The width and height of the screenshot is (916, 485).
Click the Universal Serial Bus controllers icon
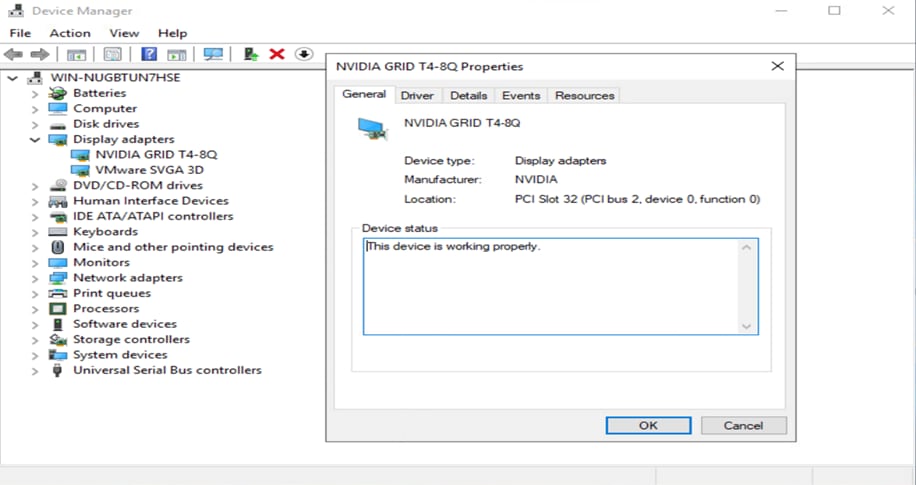click(57, 370)
